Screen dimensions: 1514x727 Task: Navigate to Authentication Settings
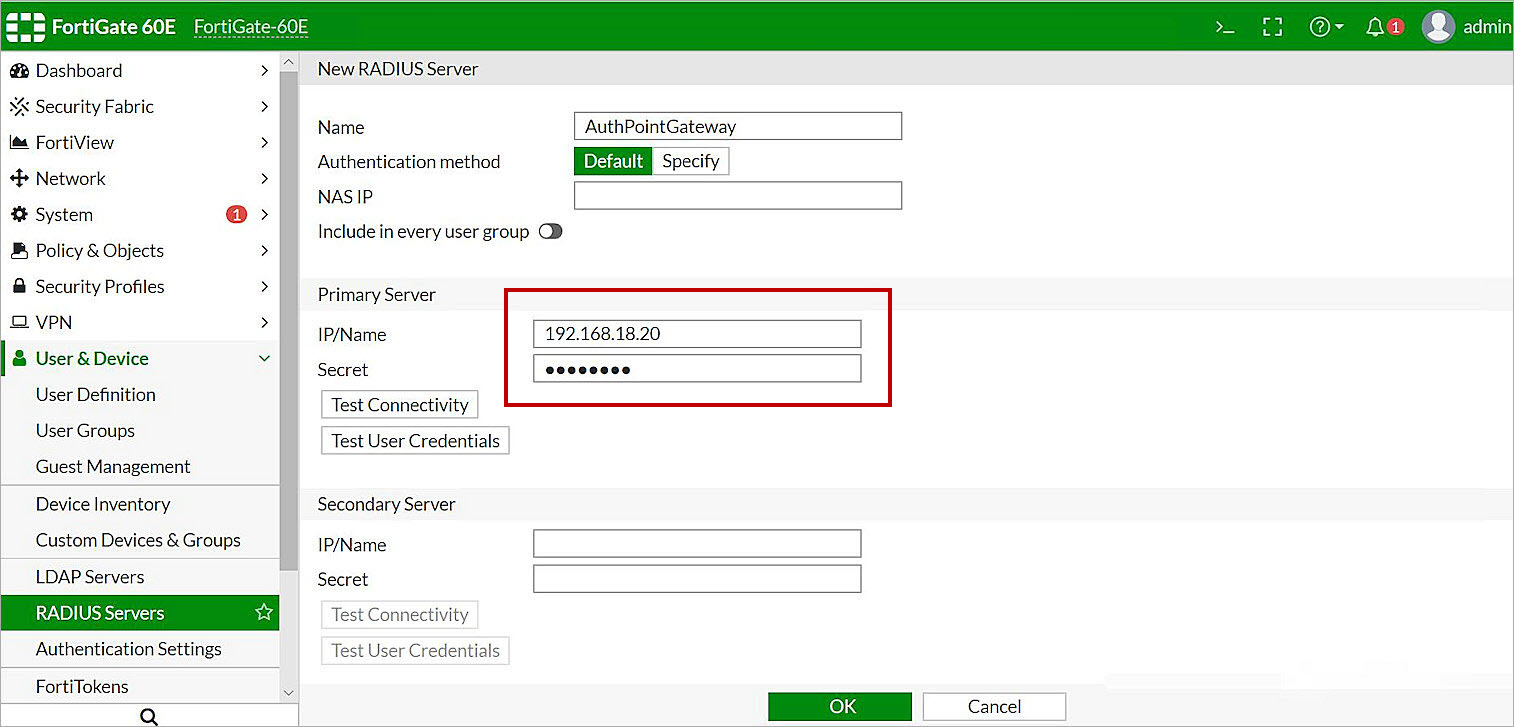tap(128, 648)
